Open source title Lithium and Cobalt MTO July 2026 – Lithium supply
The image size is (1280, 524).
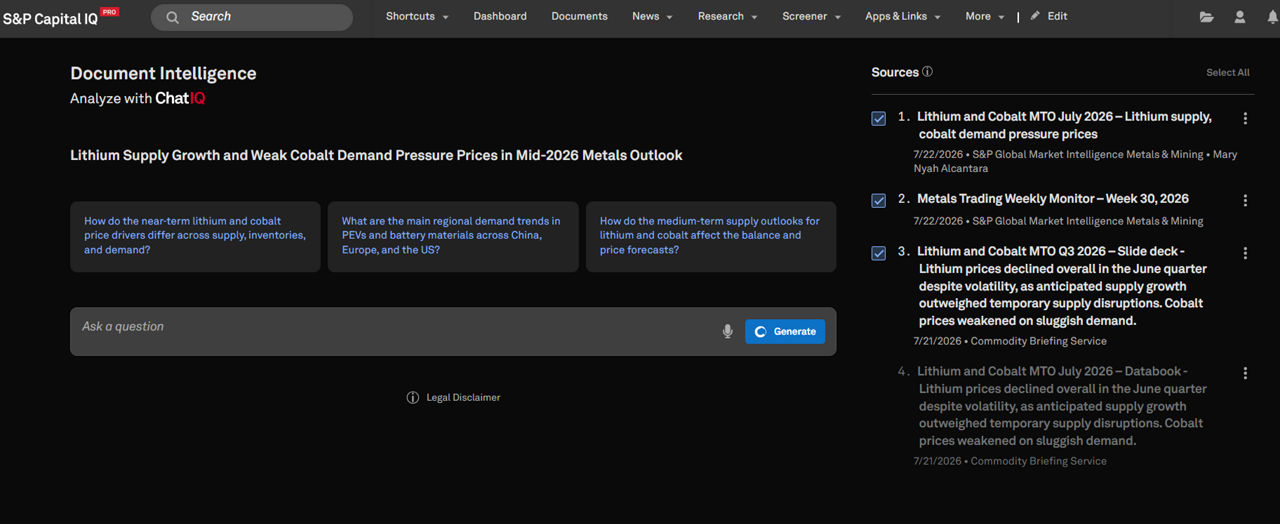coord(1065,125)
